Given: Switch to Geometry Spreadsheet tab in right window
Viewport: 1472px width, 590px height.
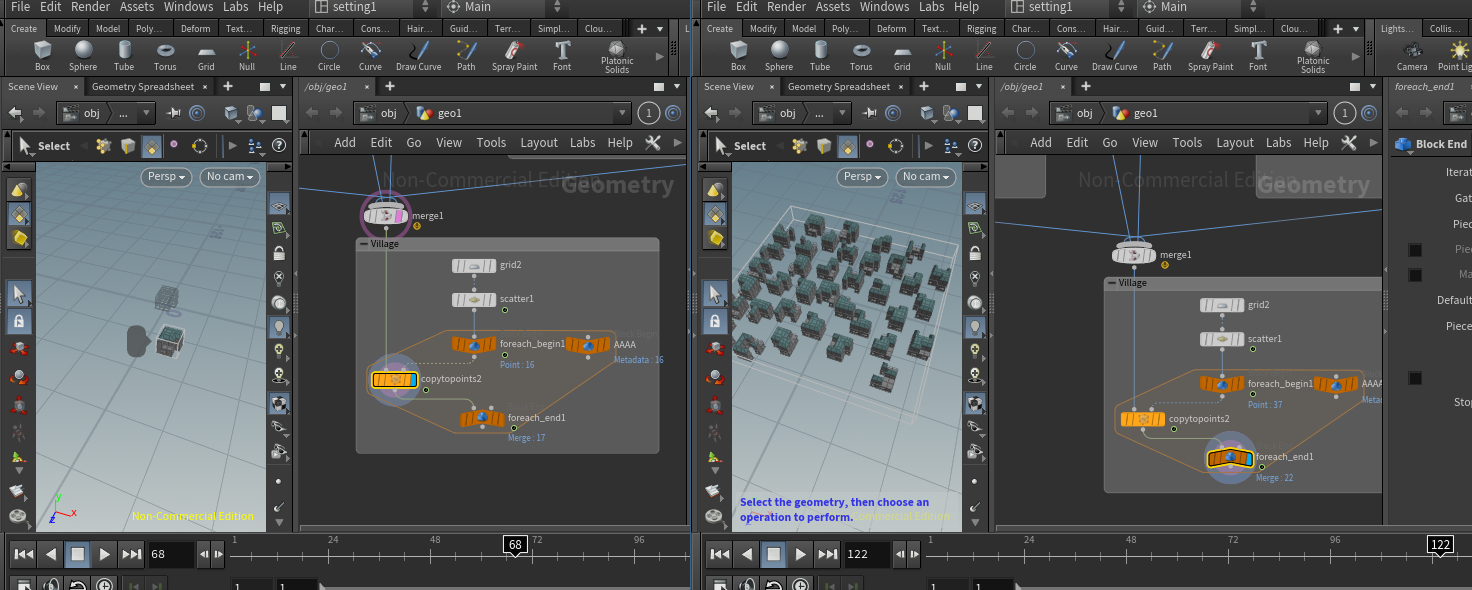Looking at the screenshot, I should tap(838, 87).
